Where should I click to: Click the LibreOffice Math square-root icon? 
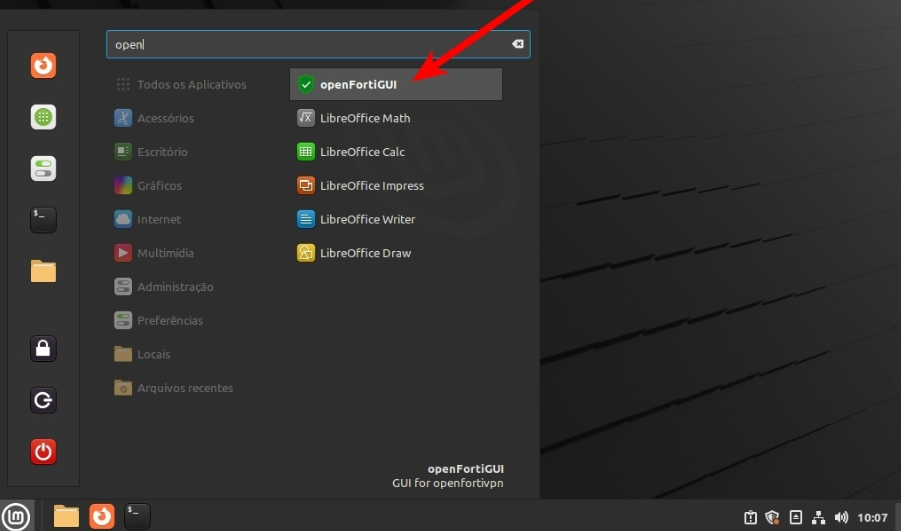306,118
